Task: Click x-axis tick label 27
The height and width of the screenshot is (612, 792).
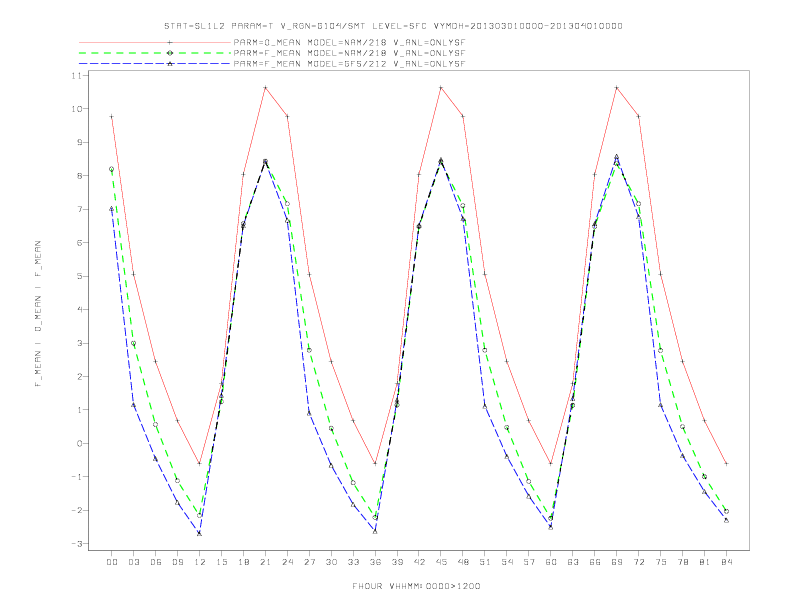Action: click(x=309, y=562)
